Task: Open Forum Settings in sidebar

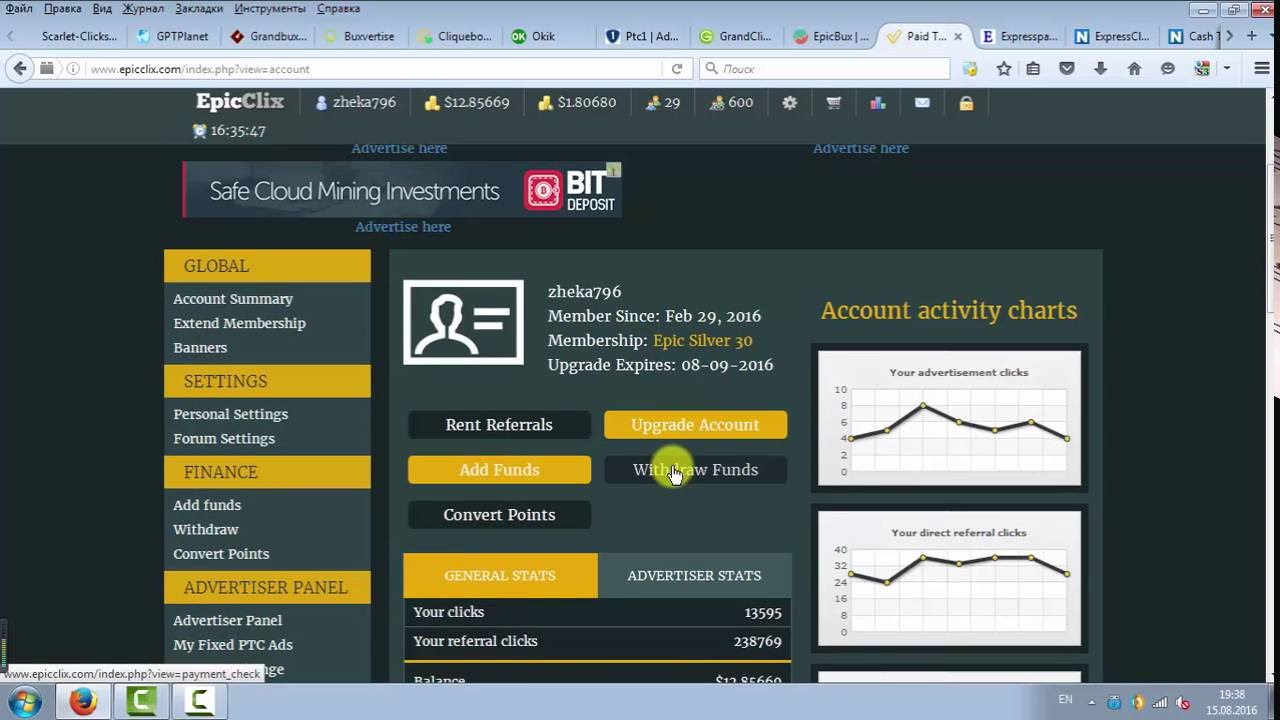Action: (224, 438)
